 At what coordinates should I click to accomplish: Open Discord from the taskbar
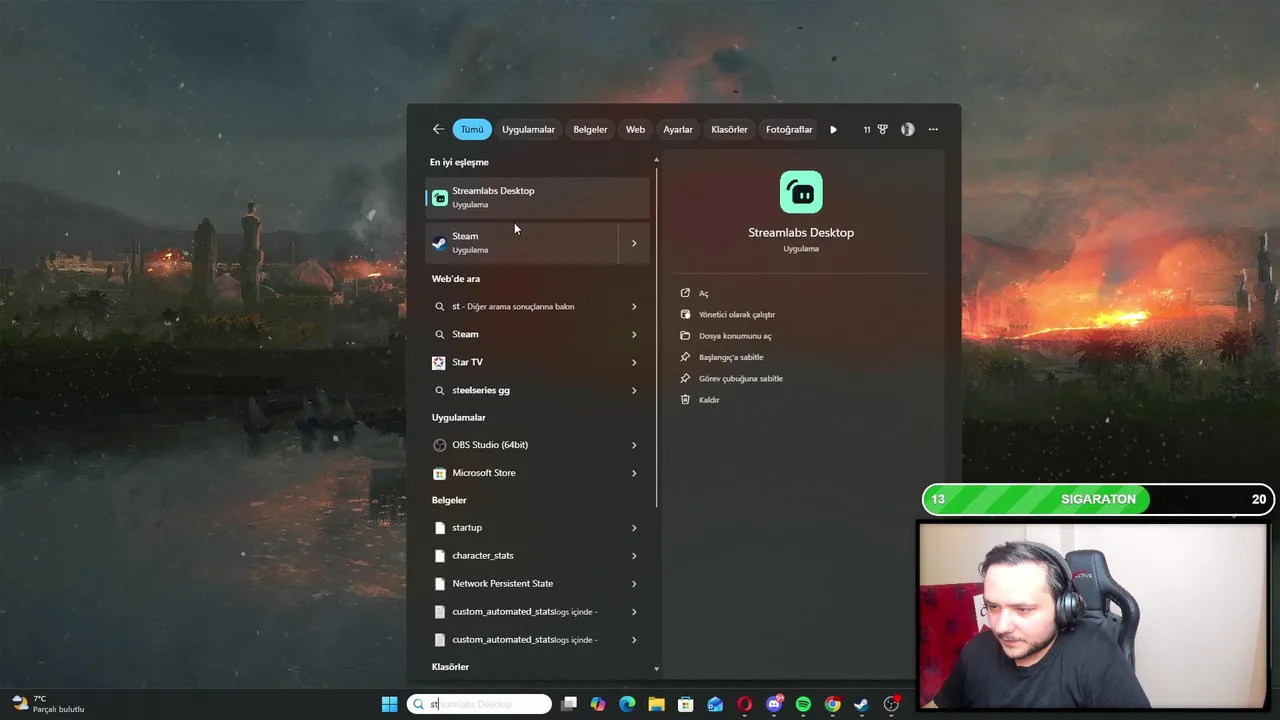774,704
